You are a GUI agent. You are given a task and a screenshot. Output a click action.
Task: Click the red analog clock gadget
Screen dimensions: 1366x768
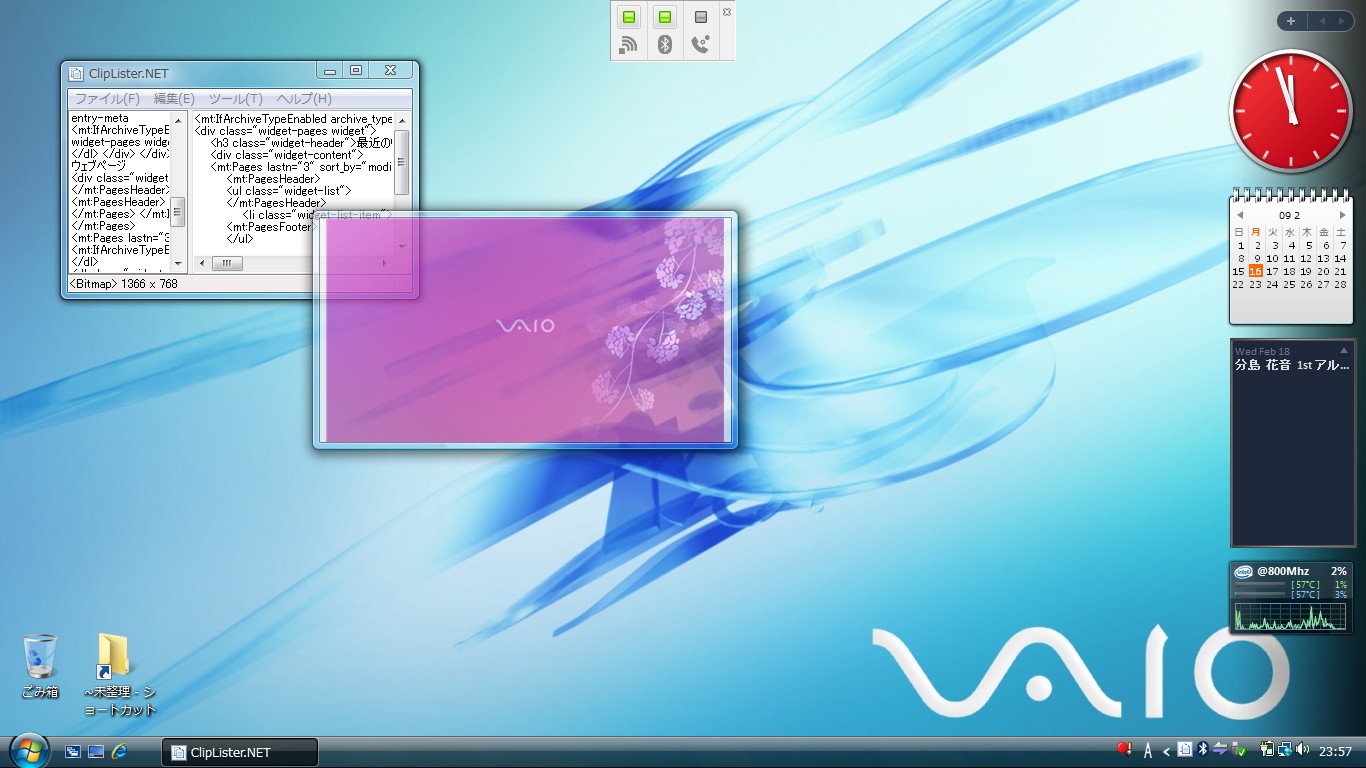[1290, 111]
